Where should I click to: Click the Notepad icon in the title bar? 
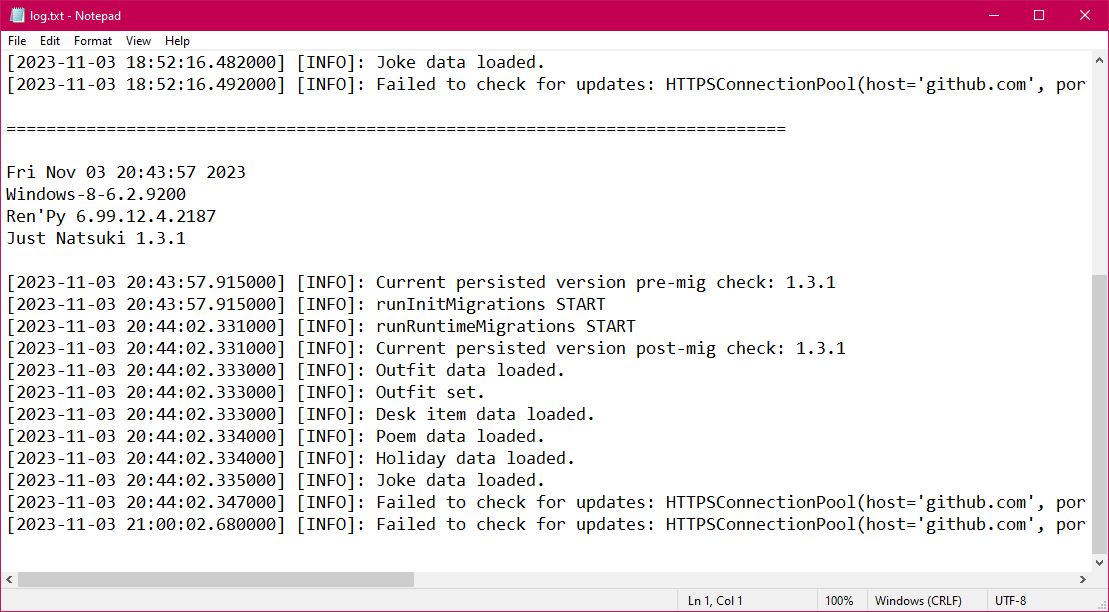(17, 15)
